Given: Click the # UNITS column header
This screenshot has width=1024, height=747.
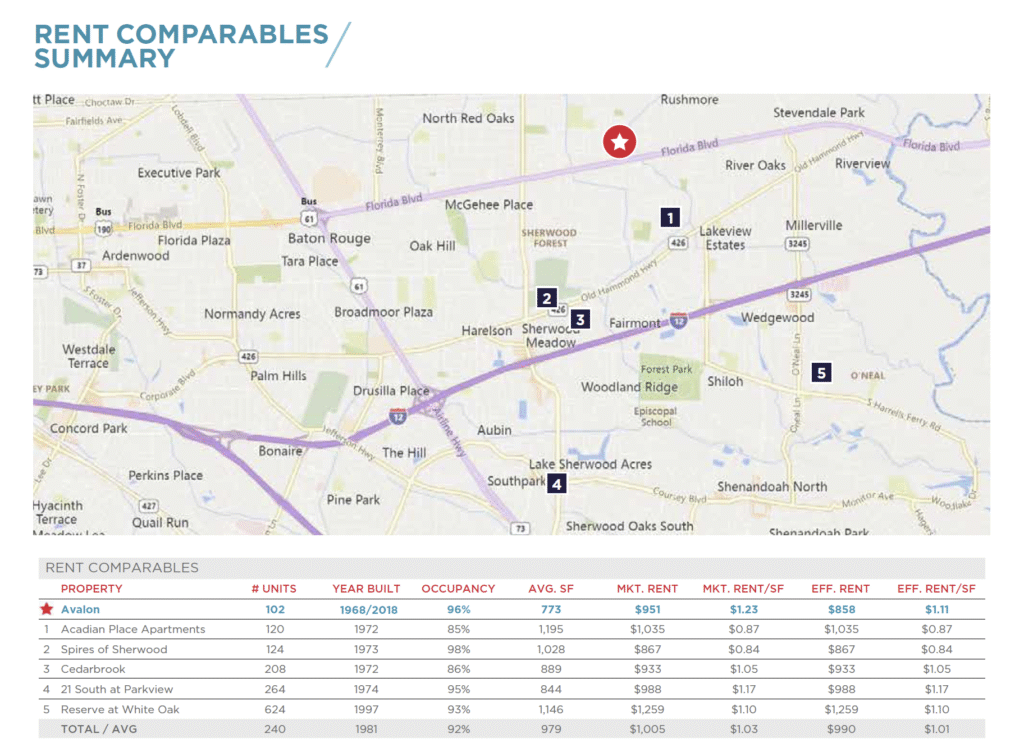Looking at the screenshot, I should coord(274,588).
